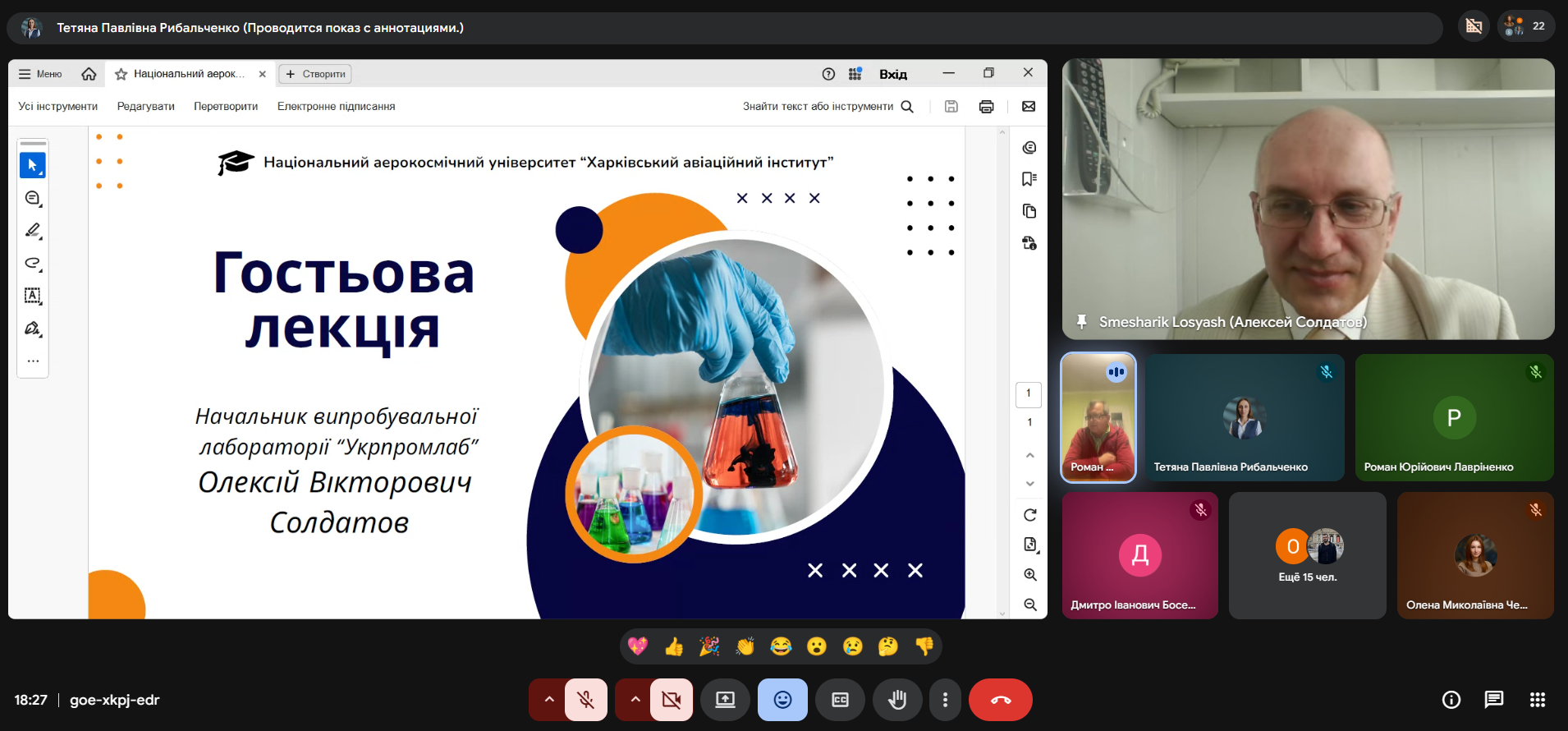
Task: Open the Усі інструменти menu
Action: point(57,107)
